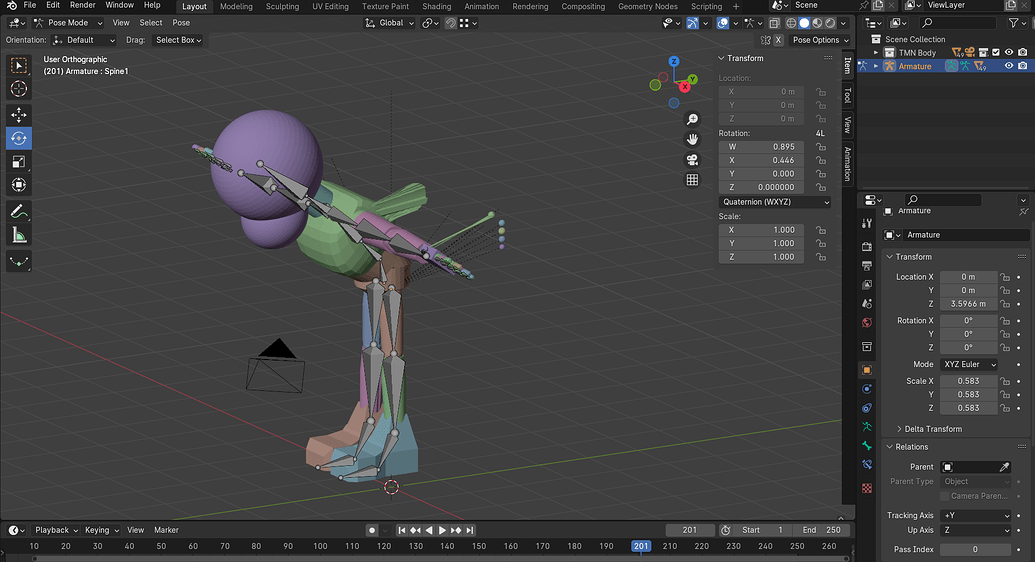Viewport: 1035px width, 562px height.
Task: Switch orthographic/perspective grid icon
Action: point(692,180)
